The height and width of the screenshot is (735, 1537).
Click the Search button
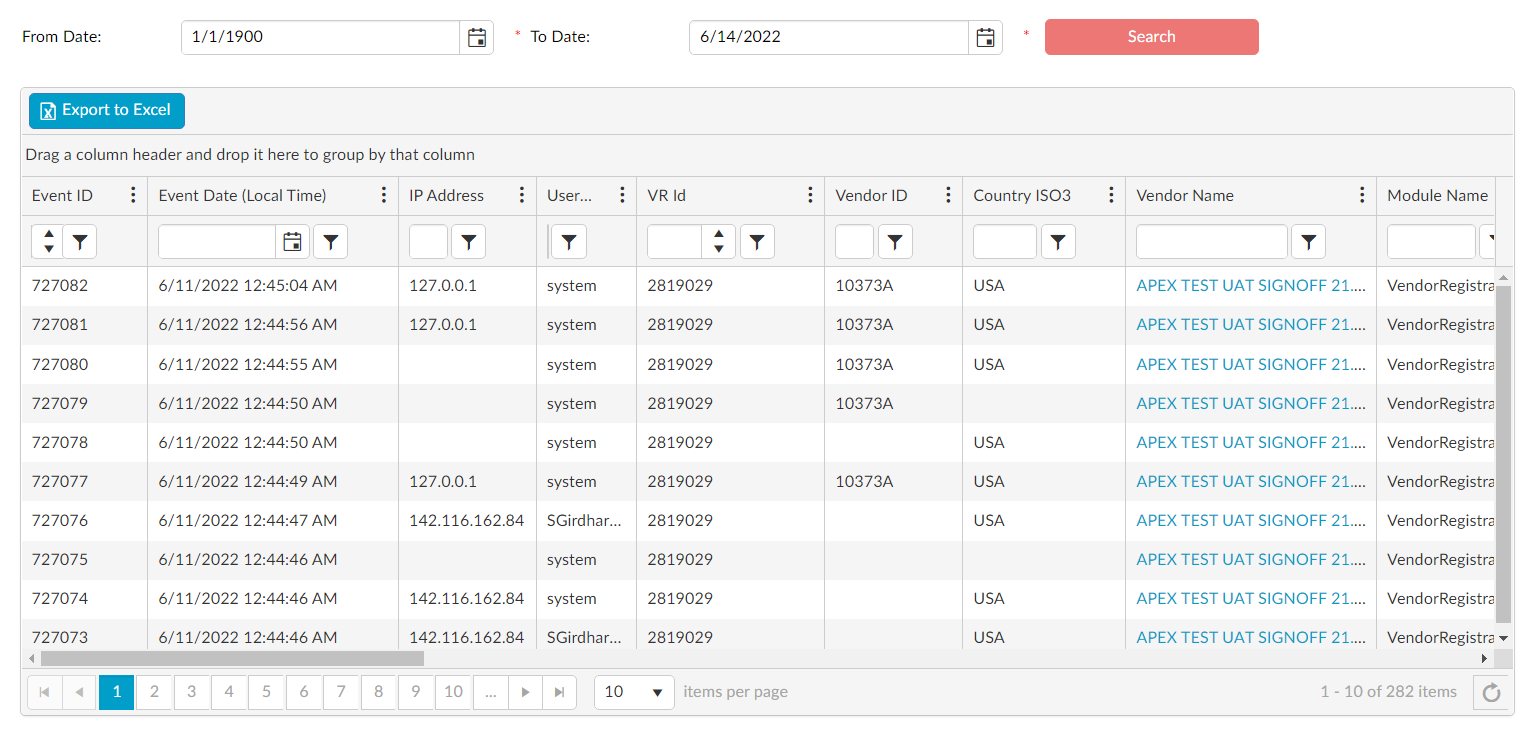(x=1151, y=37)
